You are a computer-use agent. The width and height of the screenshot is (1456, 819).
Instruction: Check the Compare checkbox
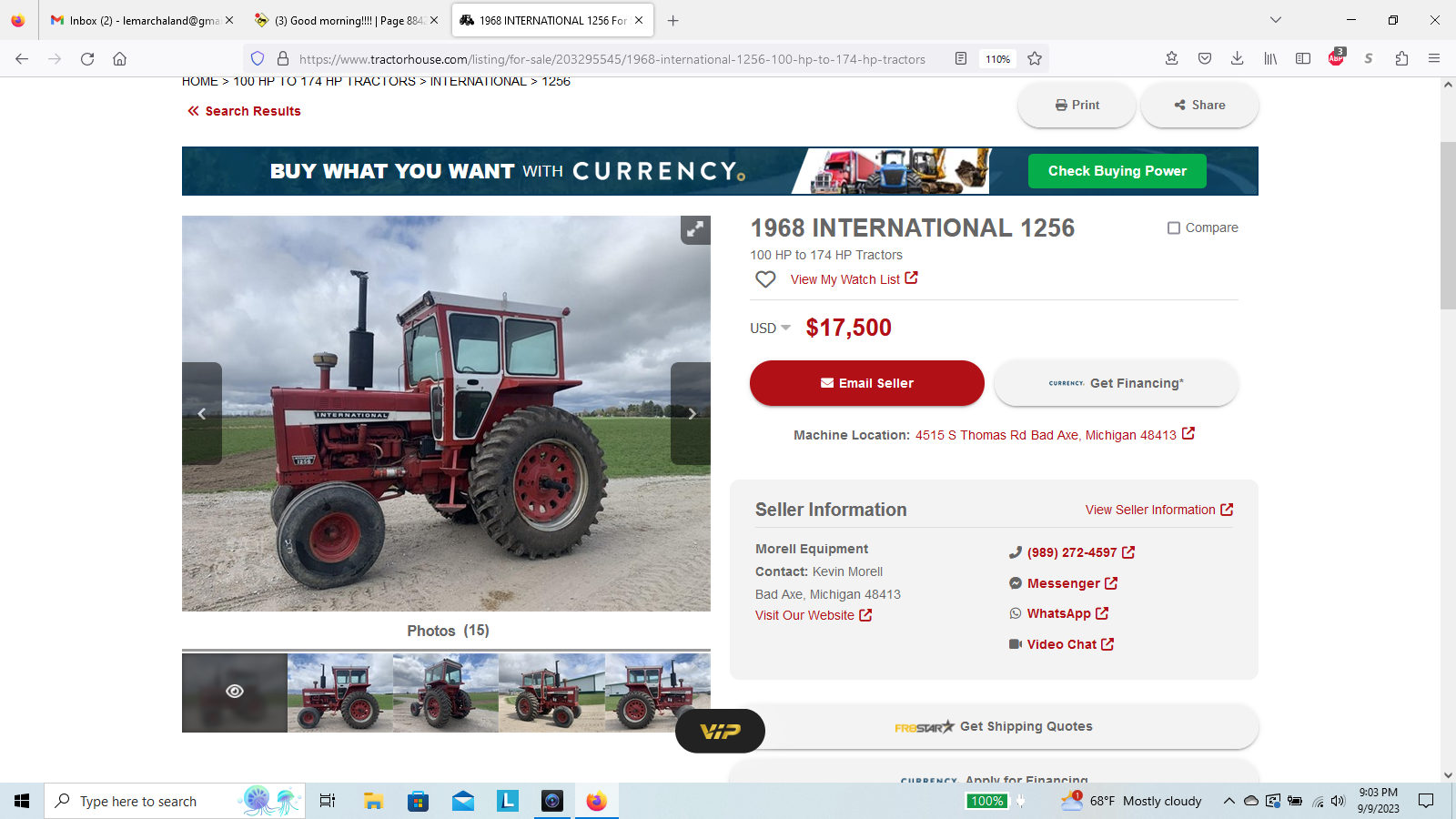point(1174,227)
